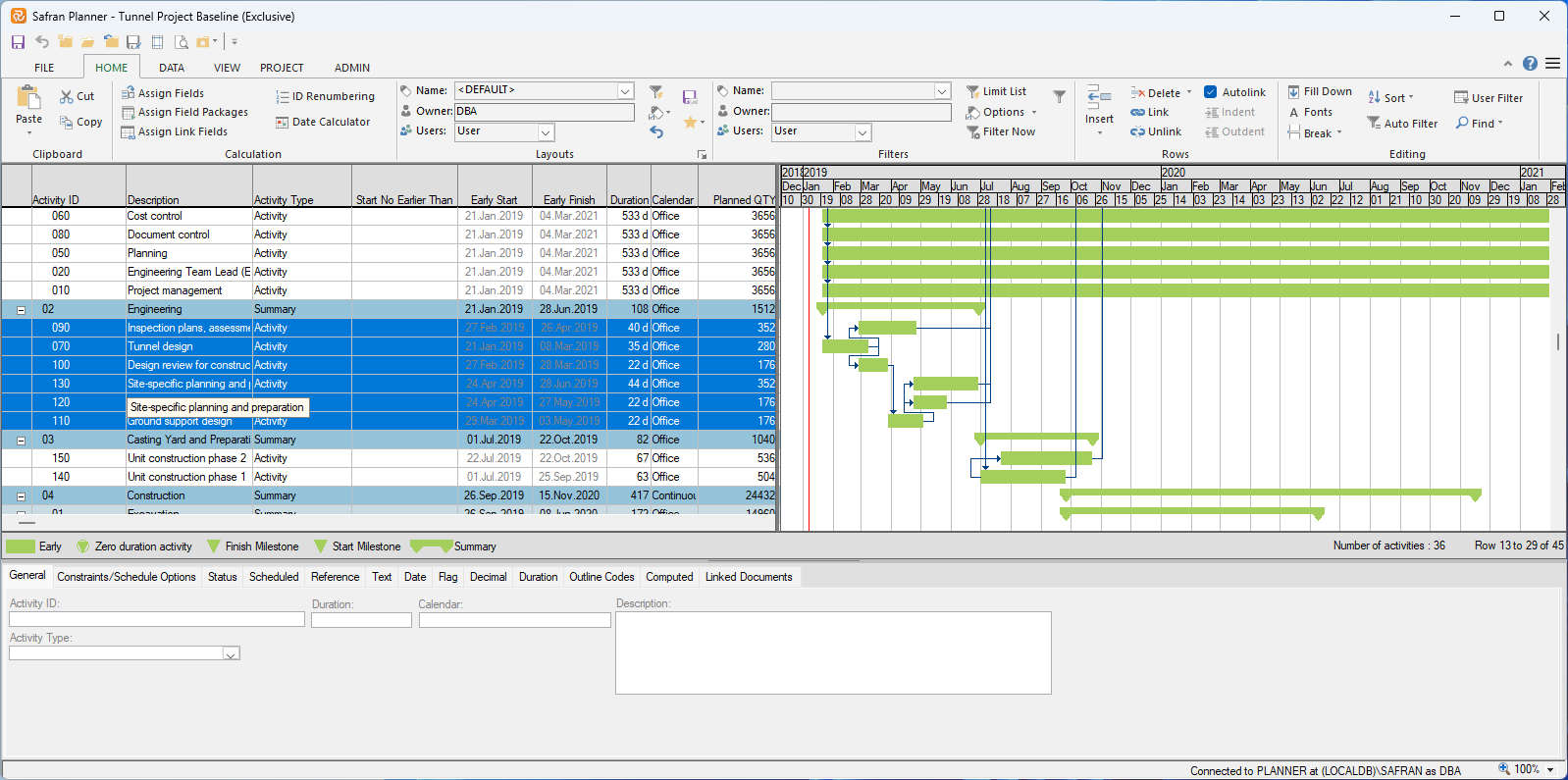
Task: Select the Cost control activity row
Action: pyautogui.click(x=389, y=216)
